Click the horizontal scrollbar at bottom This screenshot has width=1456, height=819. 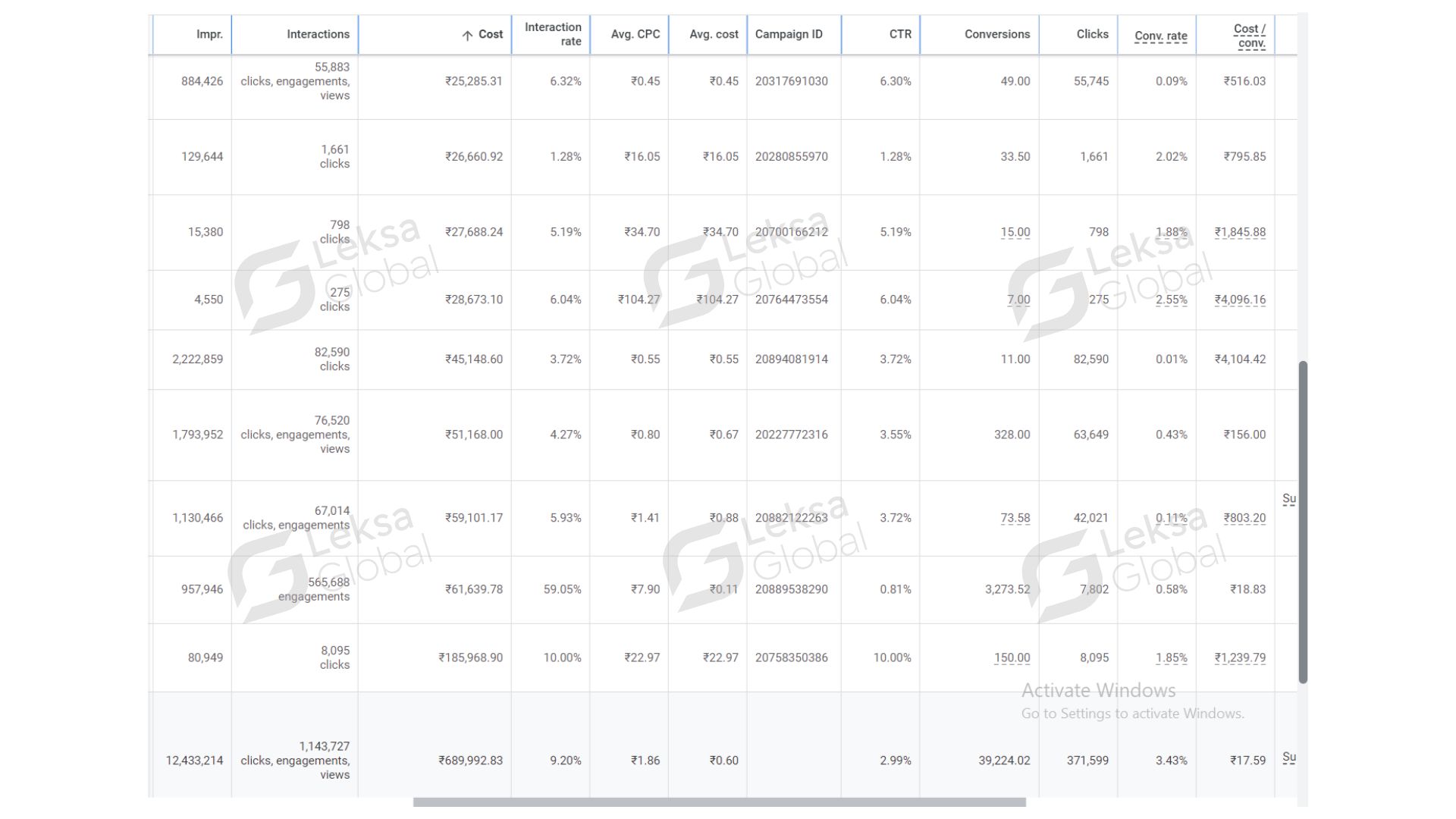[x=719, y=802]
